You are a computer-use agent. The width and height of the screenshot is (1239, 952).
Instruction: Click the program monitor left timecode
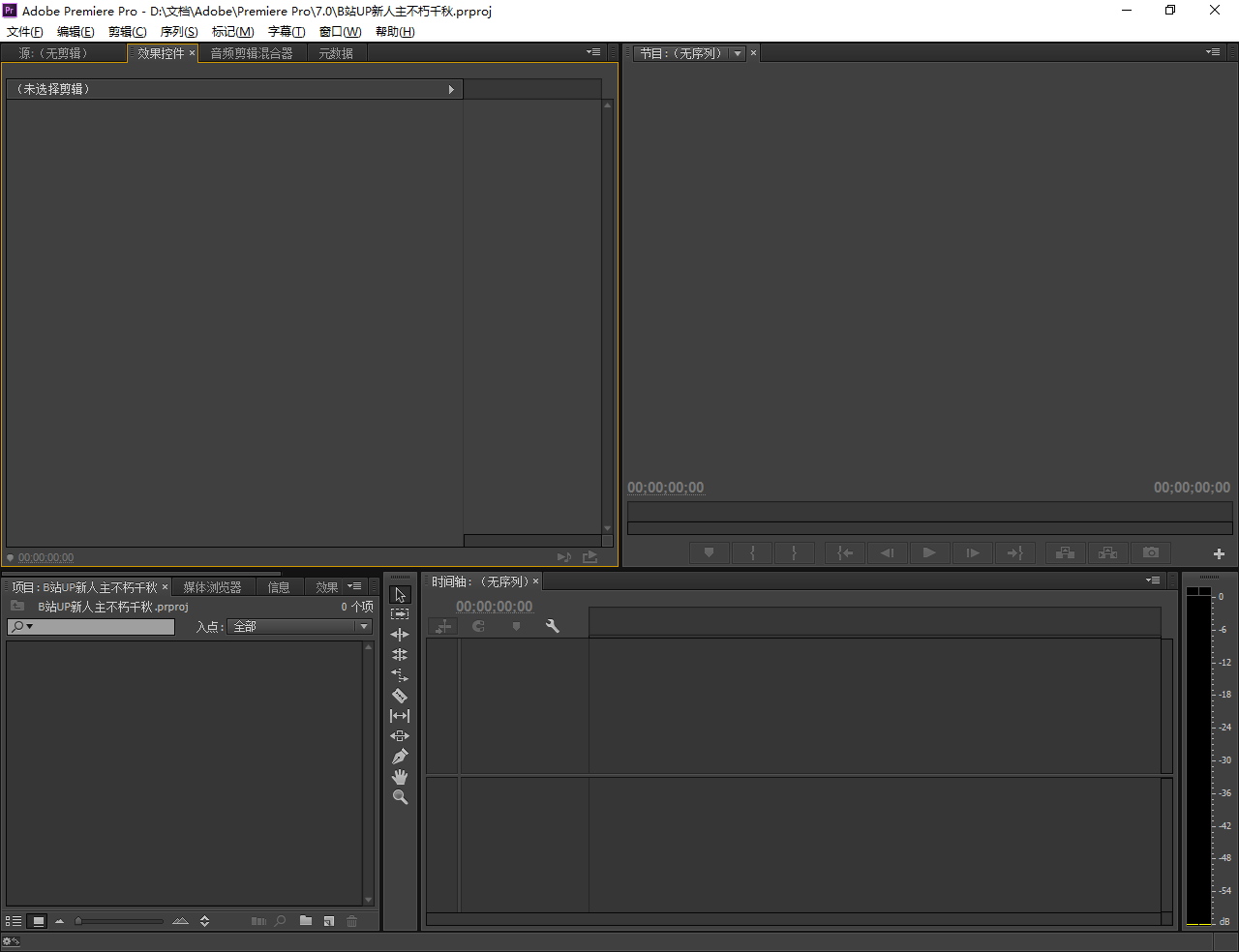coord(666,488)
